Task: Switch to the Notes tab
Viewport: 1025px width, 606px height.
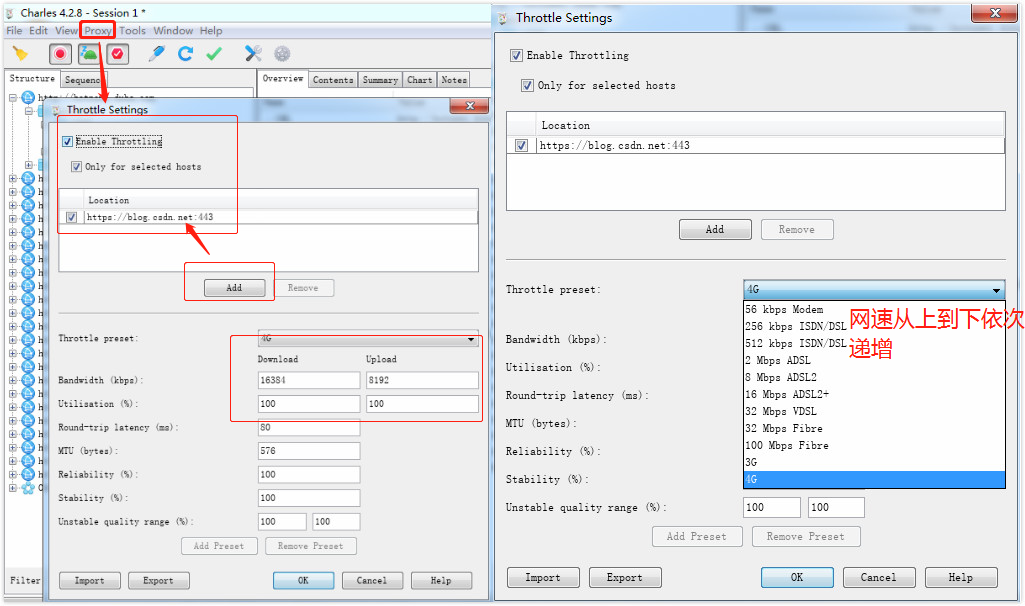Action: [454, 80]
